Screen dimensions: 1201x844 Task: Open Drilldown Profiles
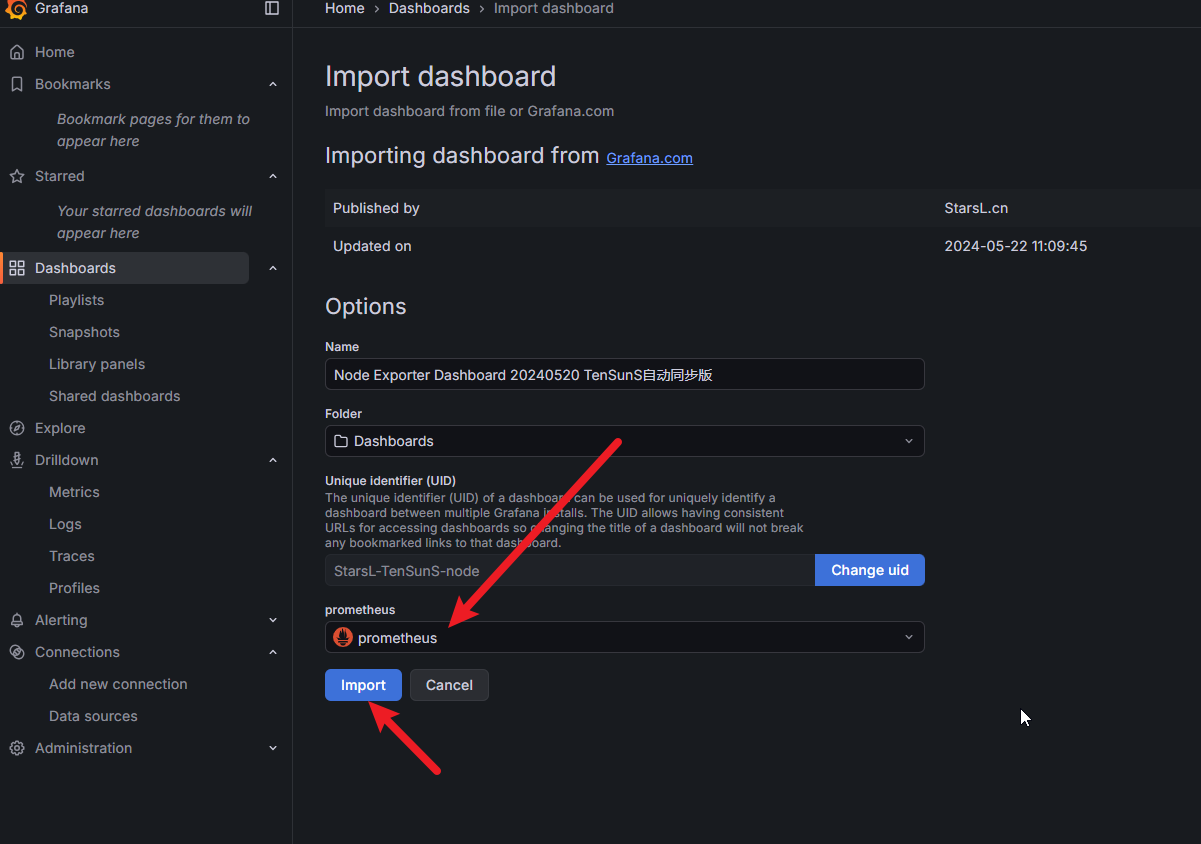(x=74, y=588)
